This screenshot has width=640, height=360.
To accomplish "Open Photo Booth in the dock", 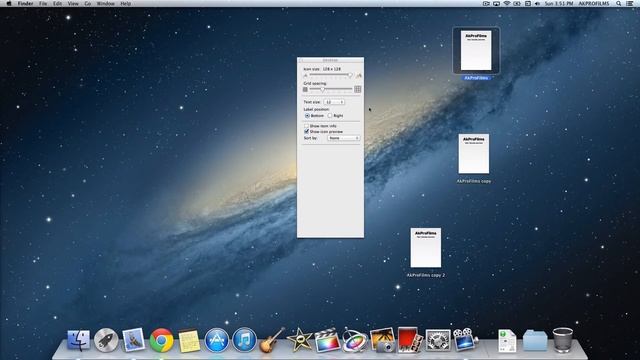I will pyautogui.click(x=410, y=340).
